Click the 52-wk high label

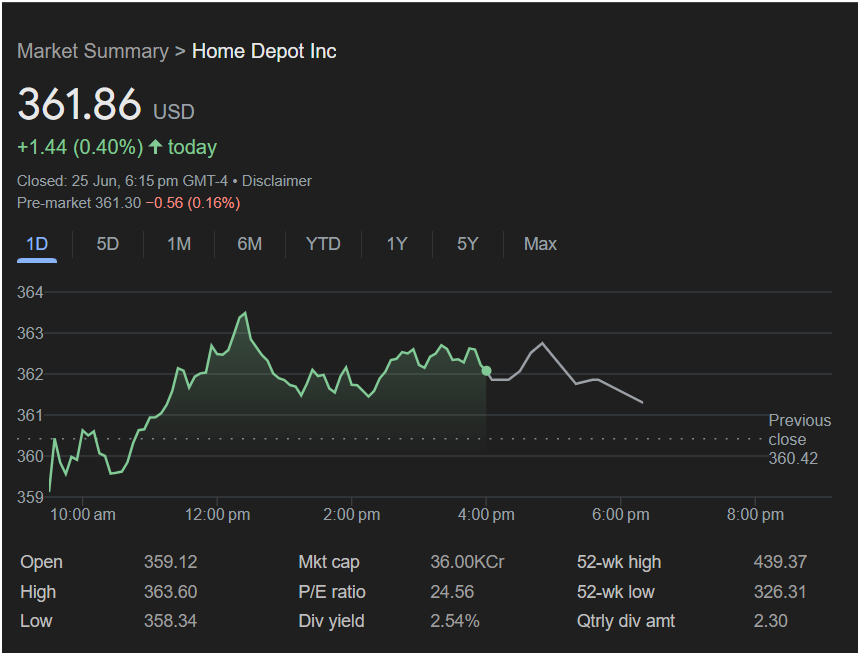click(x=619, y=562)
